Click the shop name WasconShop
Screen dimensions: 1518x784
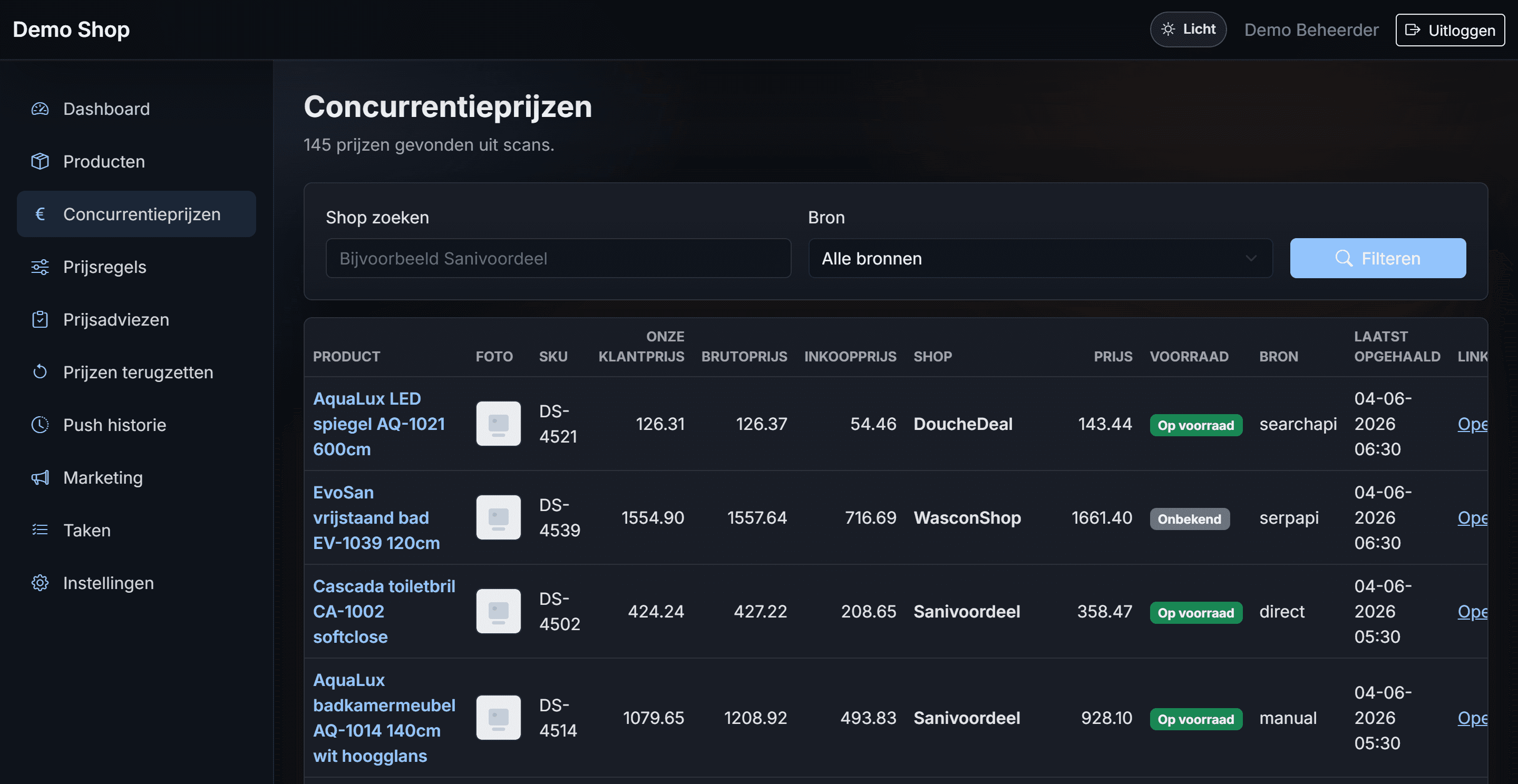(x=967, y=518)
